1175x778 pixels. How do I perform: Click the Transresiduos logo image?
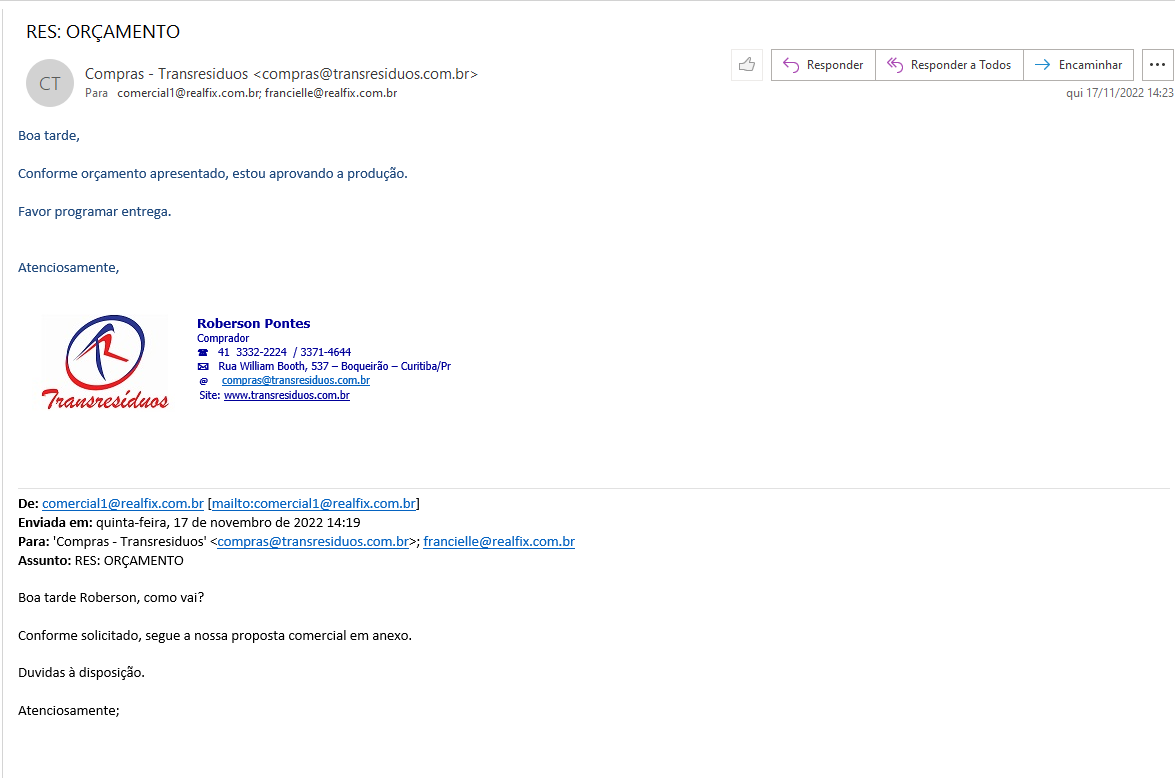click(x=105, y=363)
